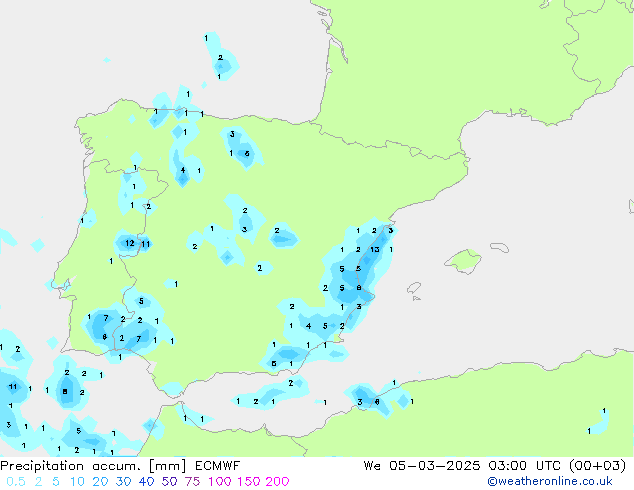Screen dimensions: 634x490
Task: Pick the 40 mm legend value
Action: (146, 482)
